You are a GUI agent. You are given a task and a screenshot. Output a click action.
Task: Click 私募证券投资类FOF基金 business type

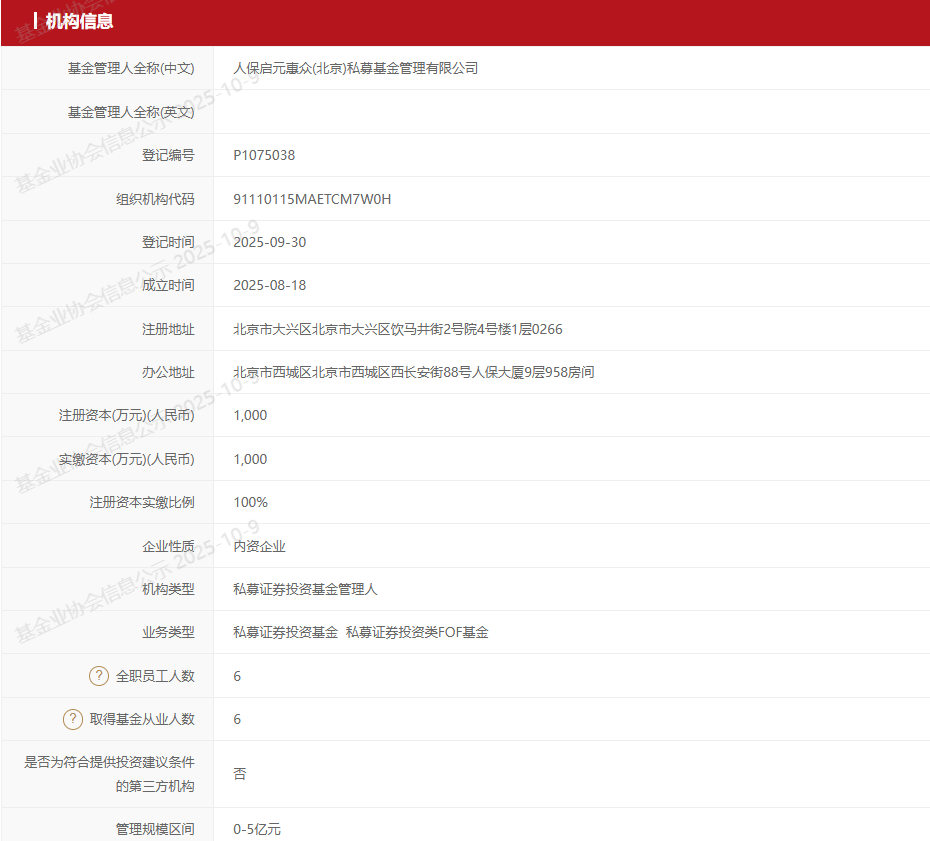tap(417, 632)
